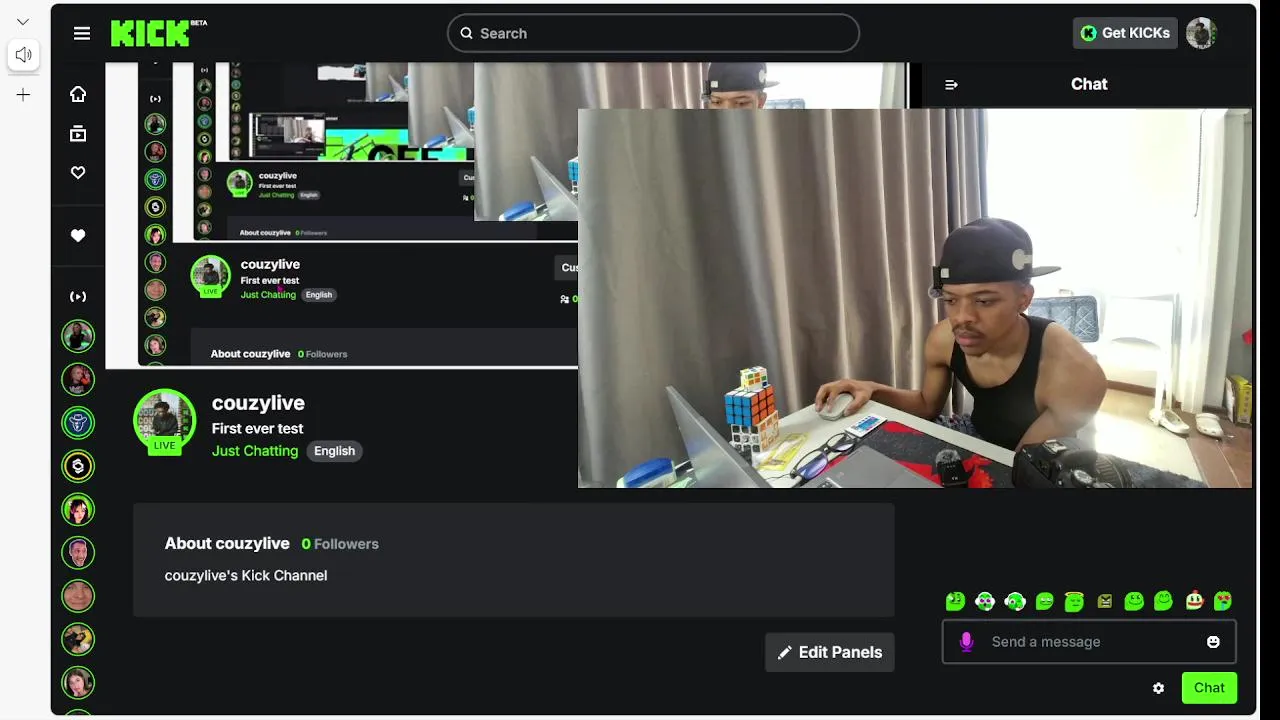This screenshot has height=720, width=1280.
Task: Toggle the browser sound speaker icon
Action: tap(23, 55)
